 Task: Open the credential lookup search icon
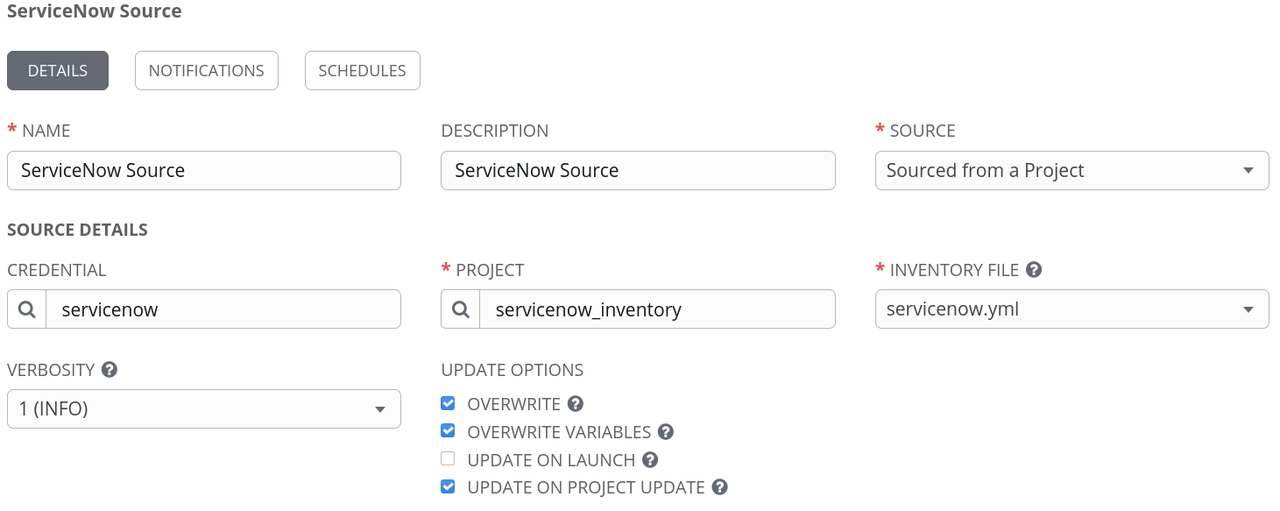point(27,310)
